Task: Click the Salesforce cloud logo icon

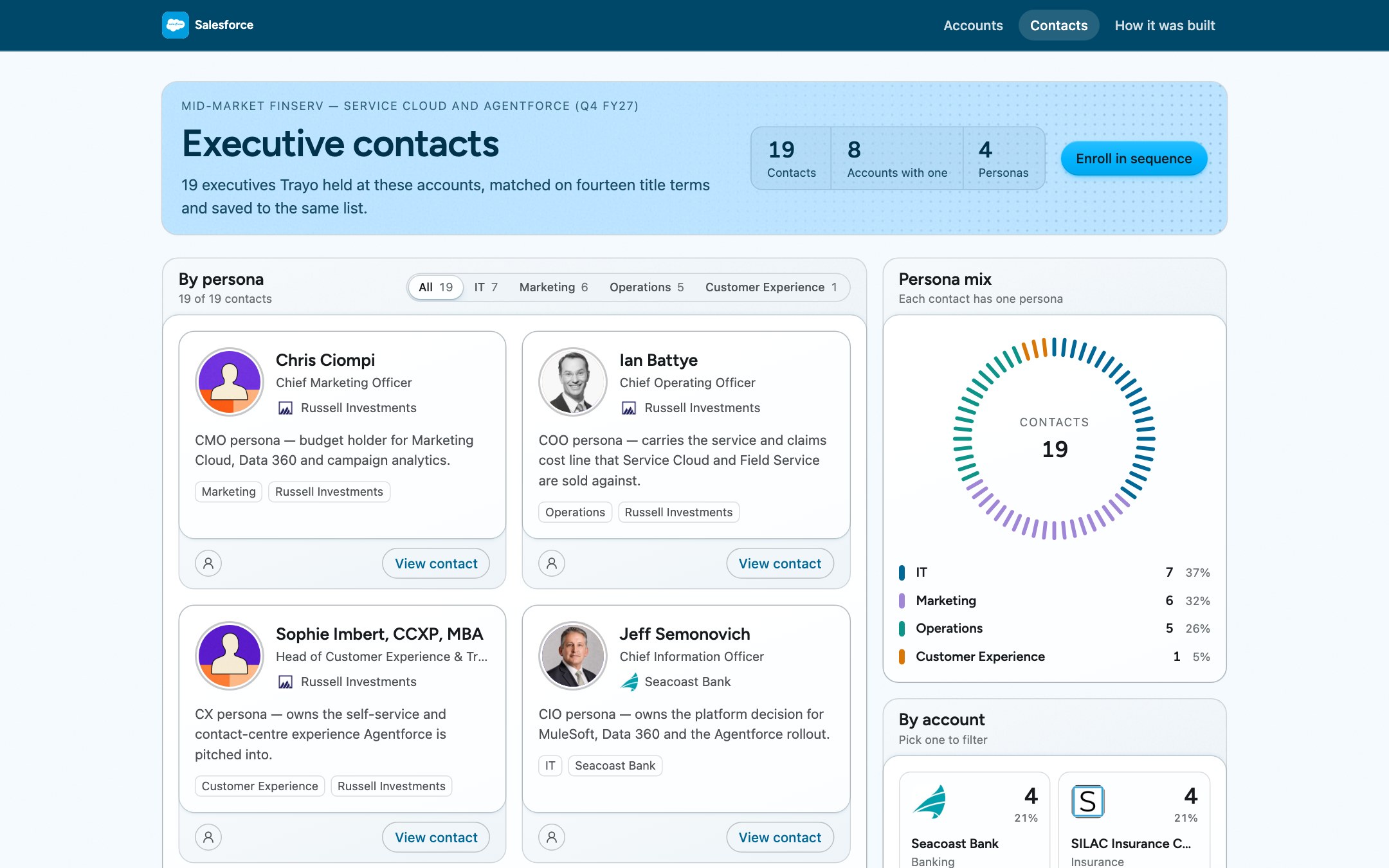Action: (x=175, y=25)
